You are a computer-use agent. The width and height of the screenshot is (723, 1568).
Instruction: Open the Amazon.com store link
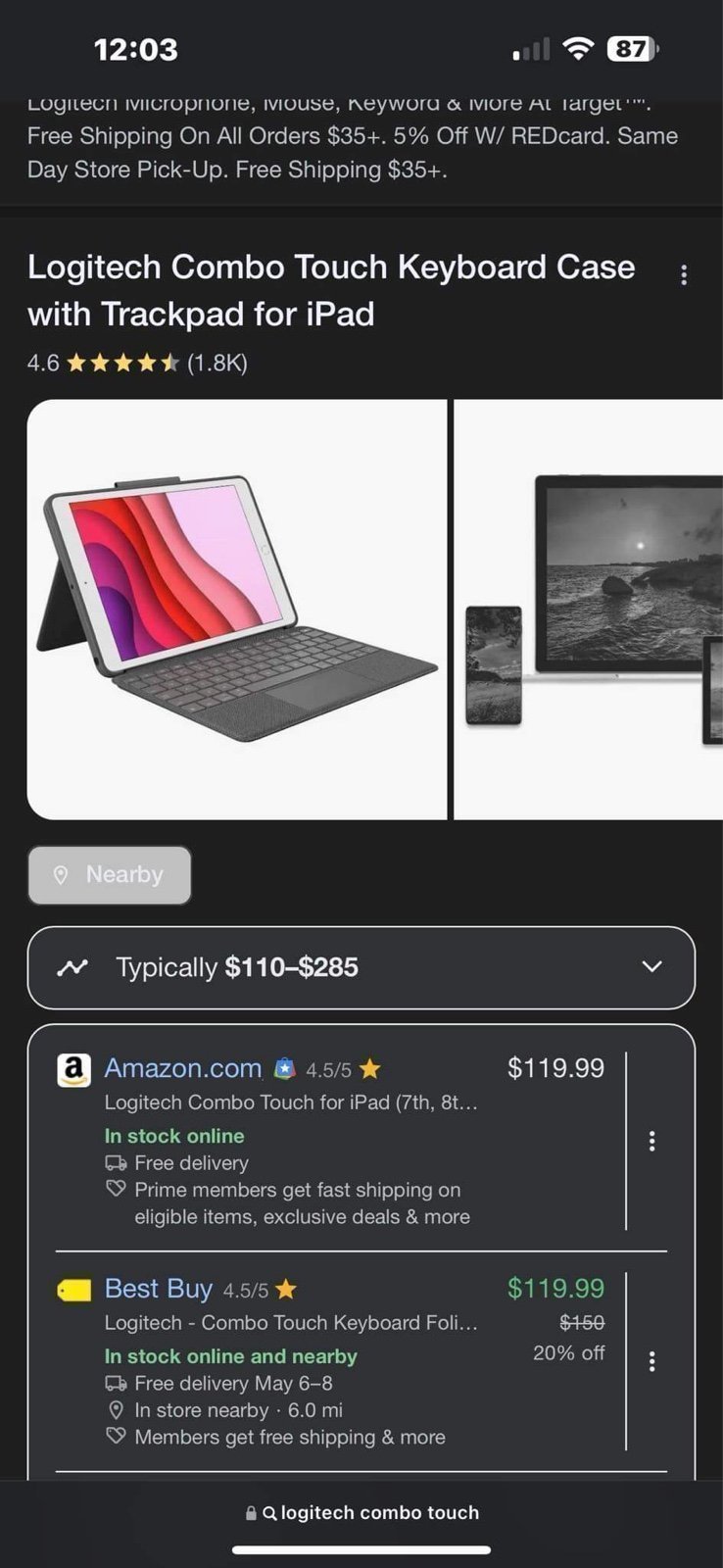click(x=183, y=1068)
